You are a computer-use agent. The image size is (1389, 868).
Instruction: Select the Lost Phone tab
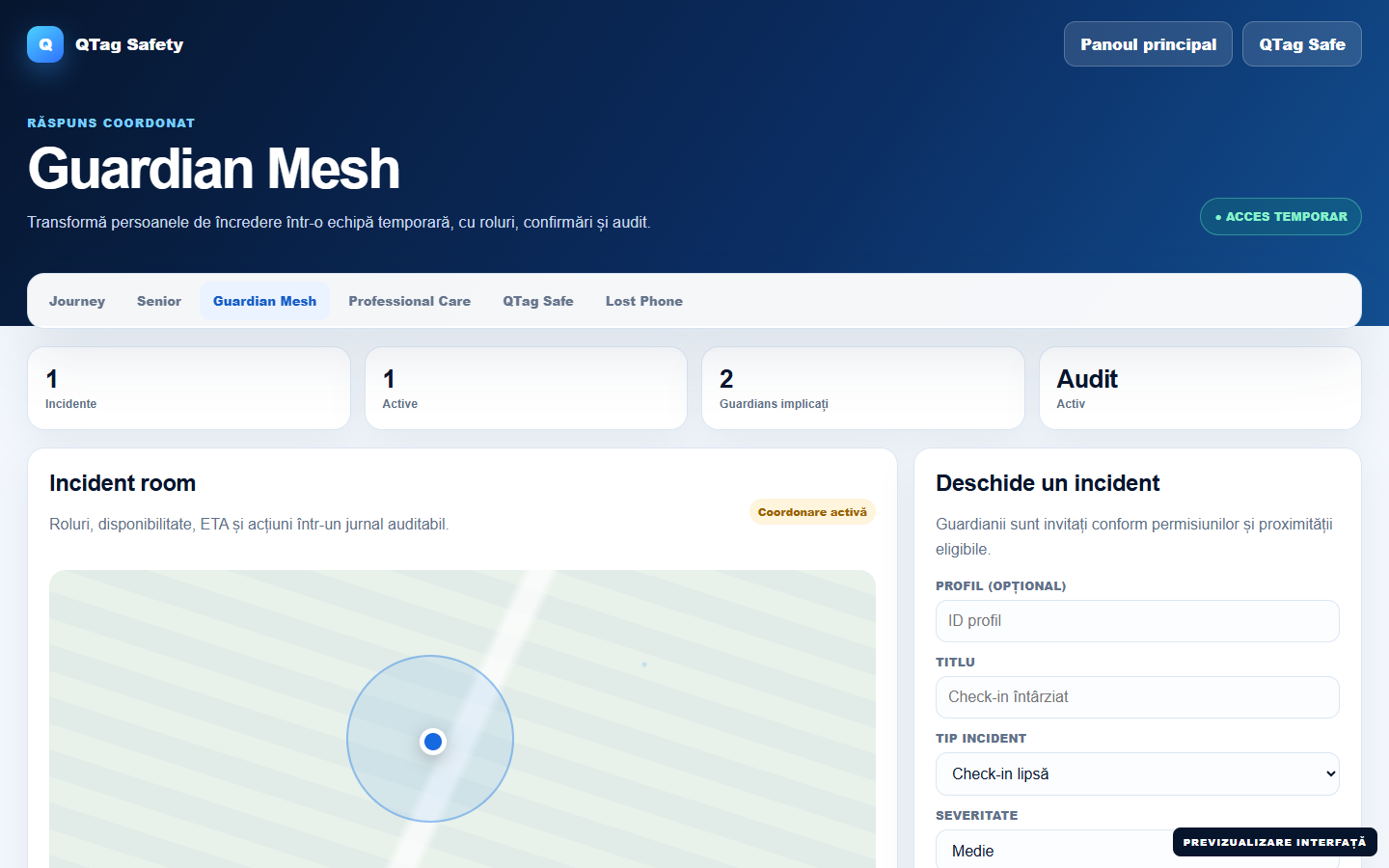pyautogui.click(x=644, y=301)
